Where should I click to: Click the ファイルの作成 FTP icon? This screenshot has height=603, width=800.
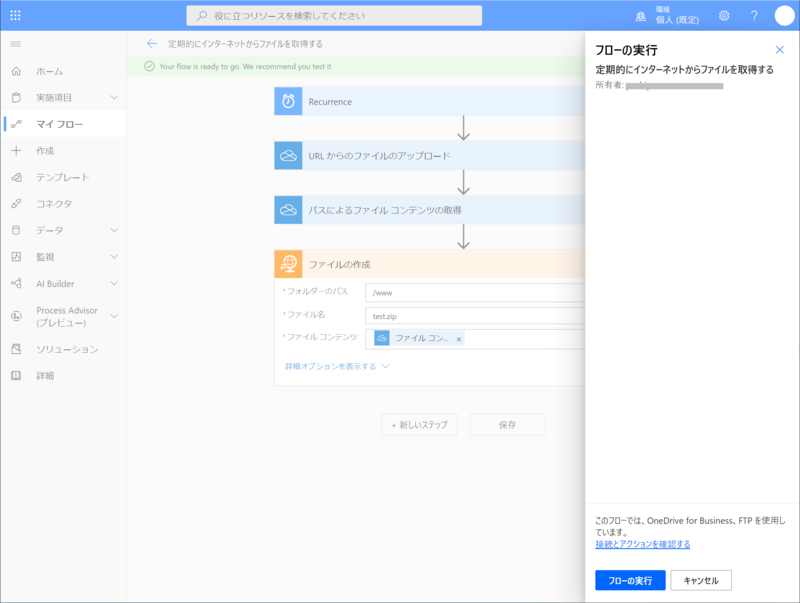point(288,264)
